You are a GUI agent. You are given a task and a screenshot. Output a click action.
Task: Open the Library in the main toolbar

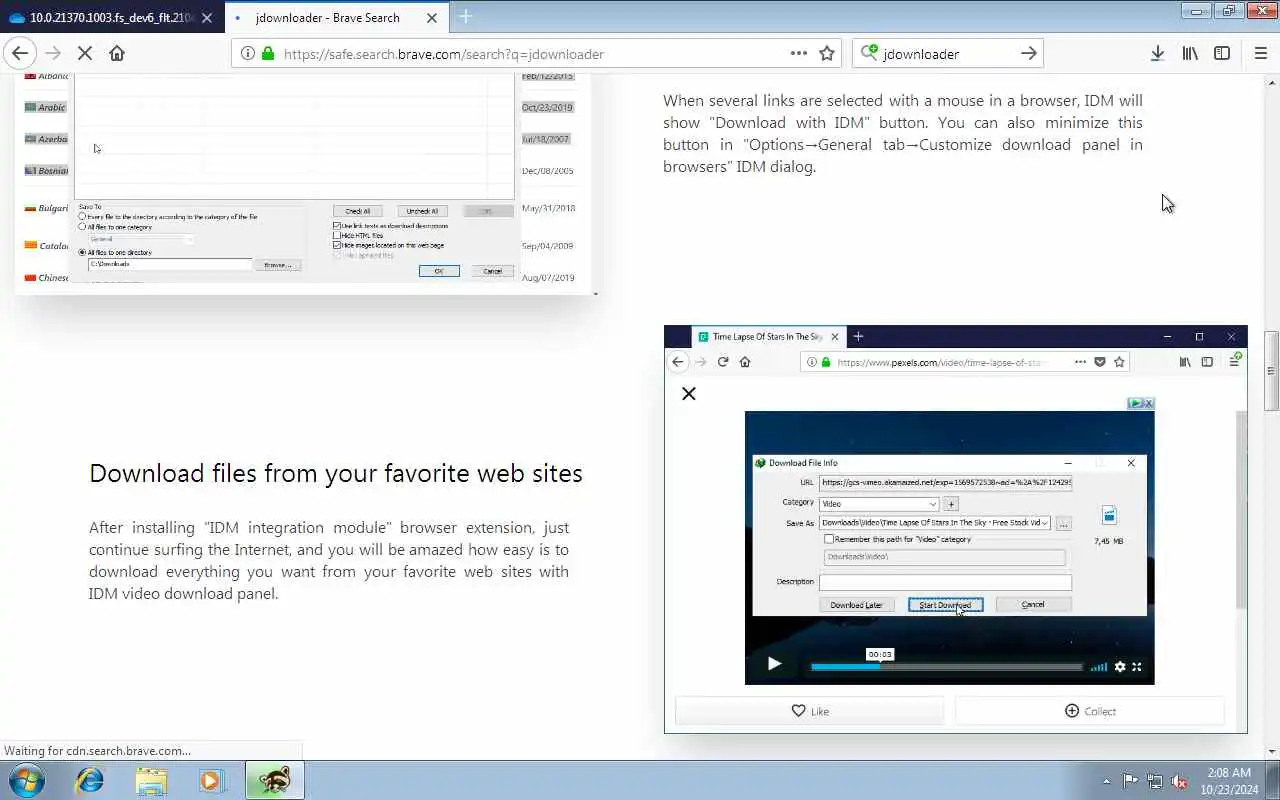pos(1190,54)
